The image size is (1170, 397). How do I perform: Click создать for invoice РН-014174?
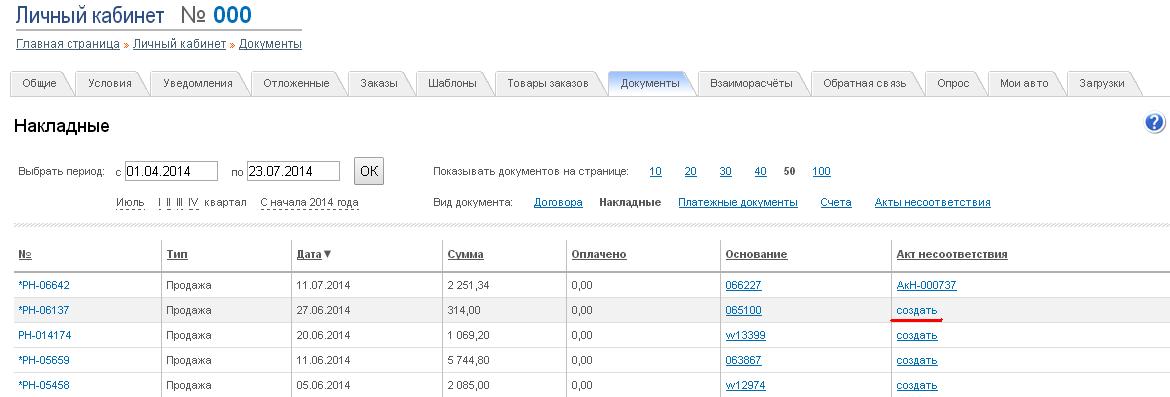916,335
